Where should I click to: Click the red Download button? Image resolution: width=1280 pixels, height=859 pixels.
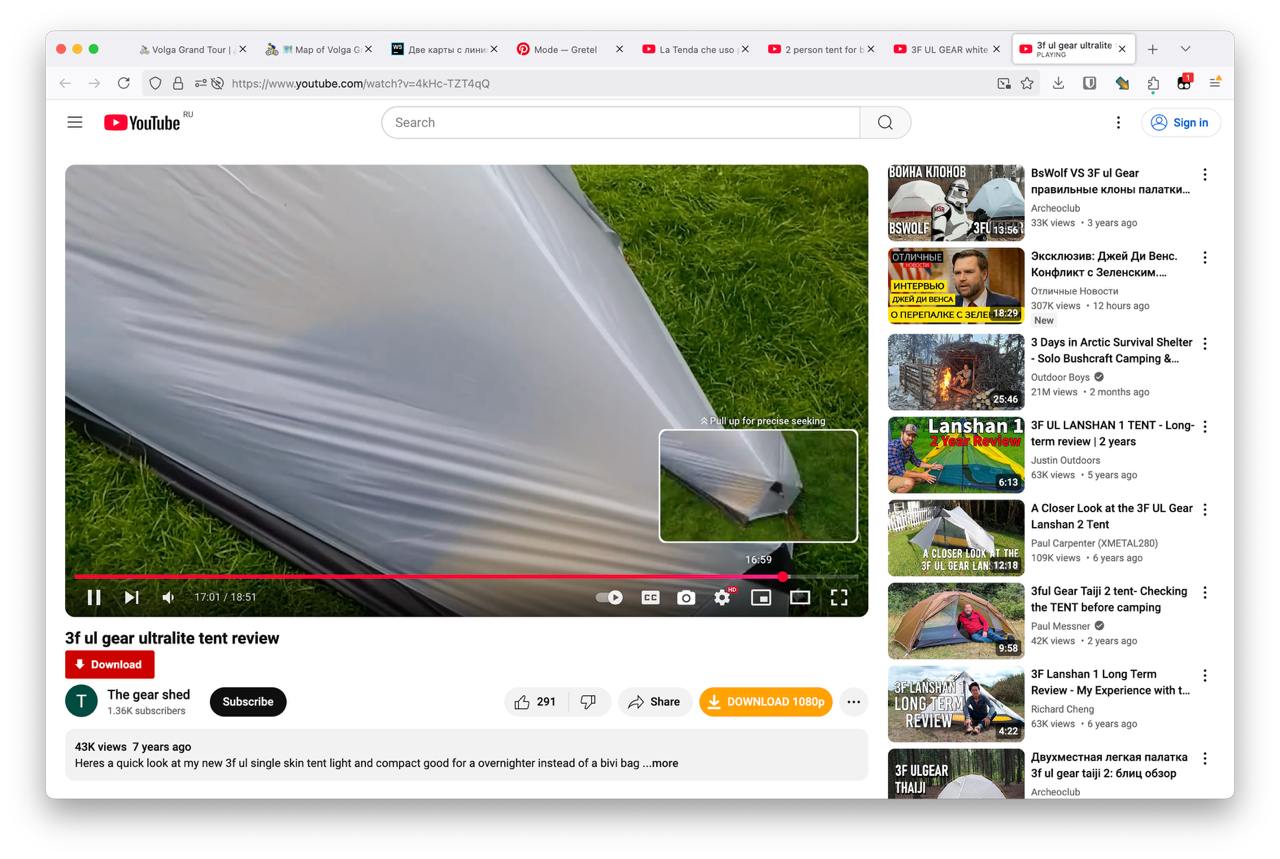pyautogui.click(x=110, y=664)
